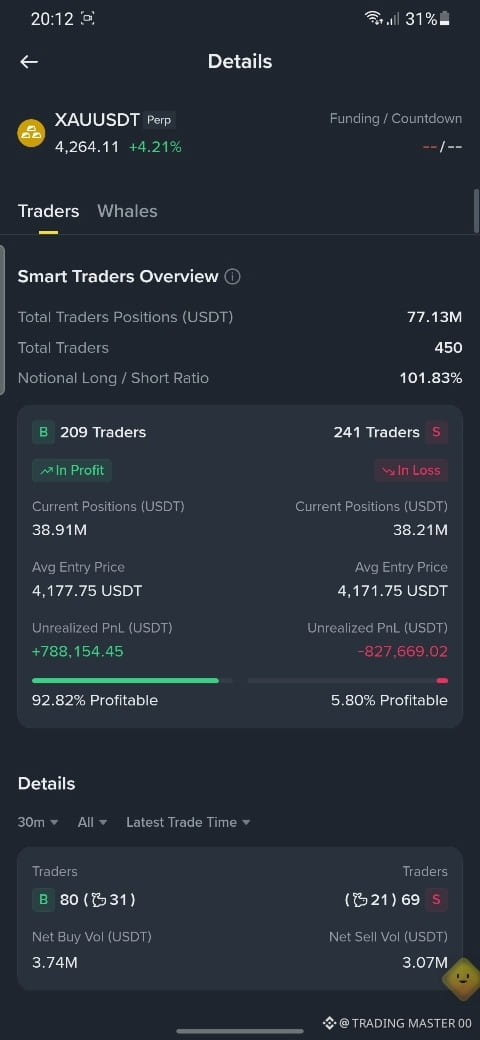Tap the whale icon next to 31
Screen dimensions: 480x1040
click(99, 900)
